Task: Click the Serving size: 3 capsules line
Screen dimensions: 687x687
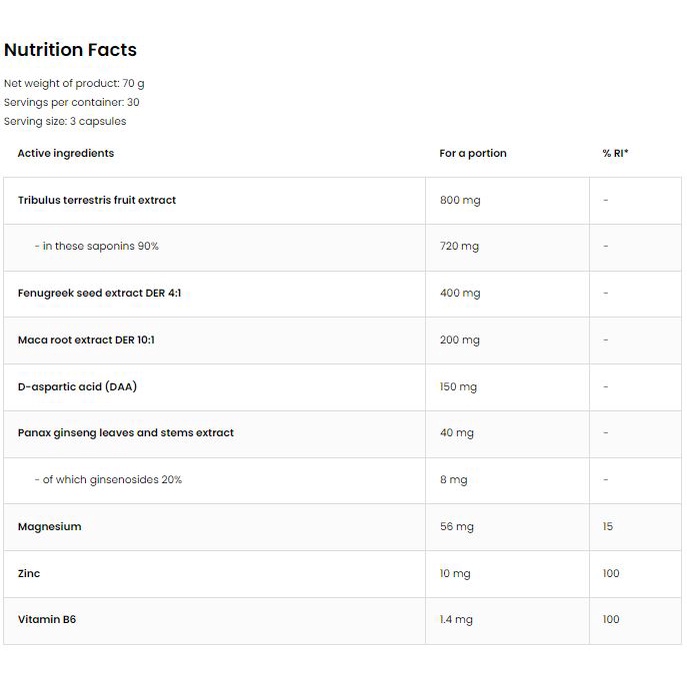Action: coord(65,121)
